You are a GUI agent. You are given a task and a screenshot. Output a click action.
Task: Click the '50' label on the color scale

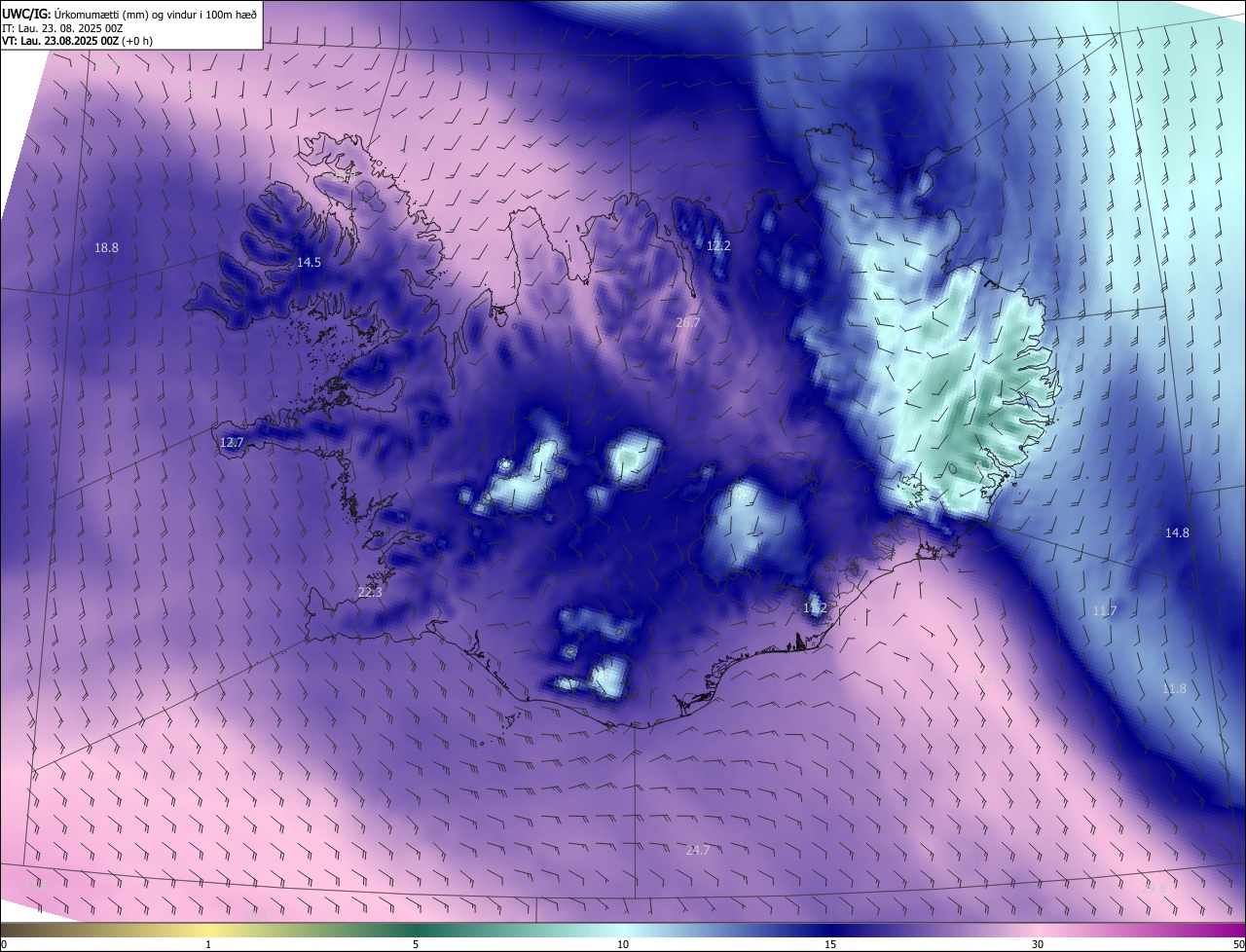tap(1238, 944)
